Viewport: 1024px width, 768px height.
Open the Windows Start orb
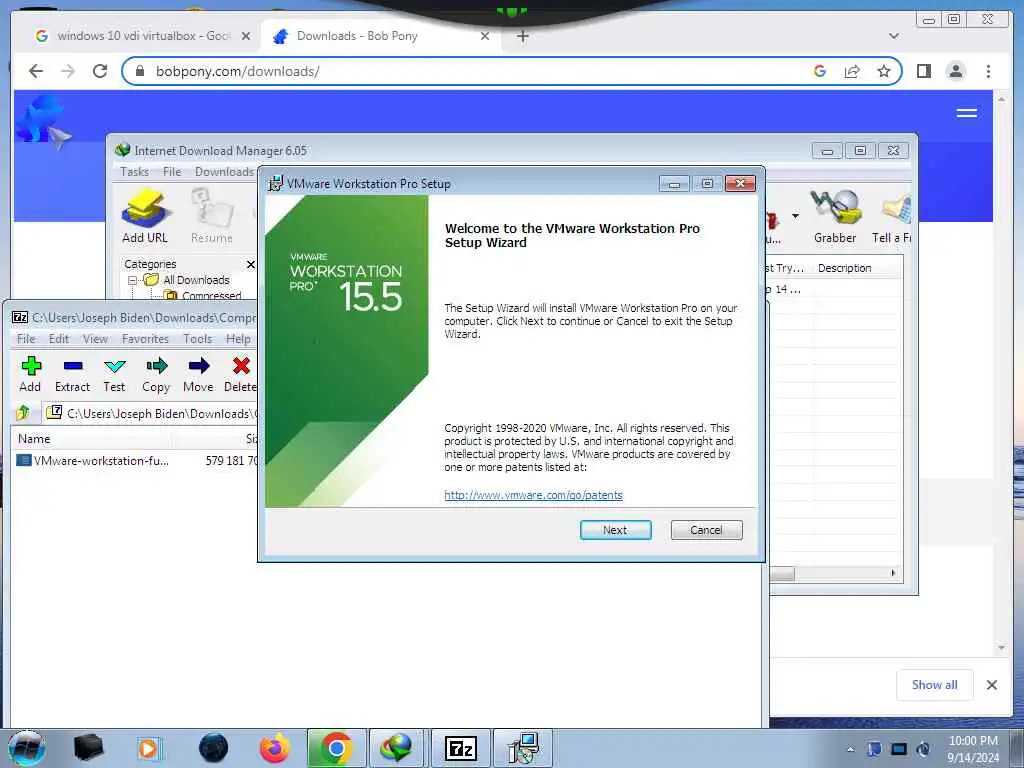[27, 748]
